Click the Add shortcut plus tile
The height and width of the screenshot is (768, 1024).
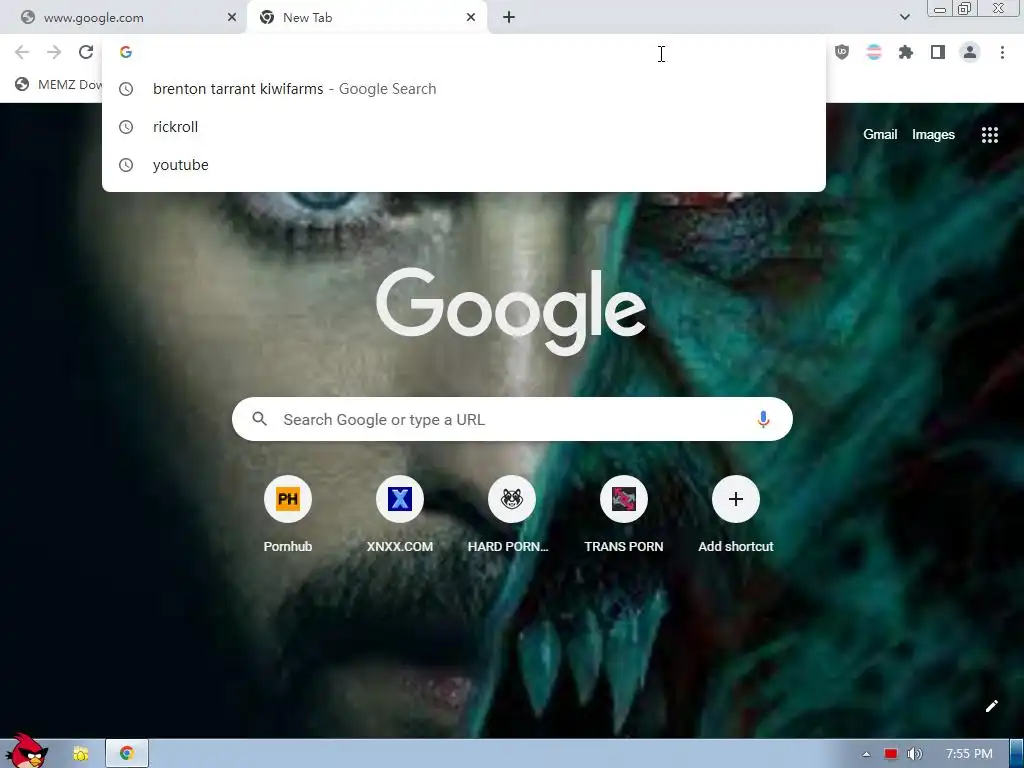click(x=735, y=515)
